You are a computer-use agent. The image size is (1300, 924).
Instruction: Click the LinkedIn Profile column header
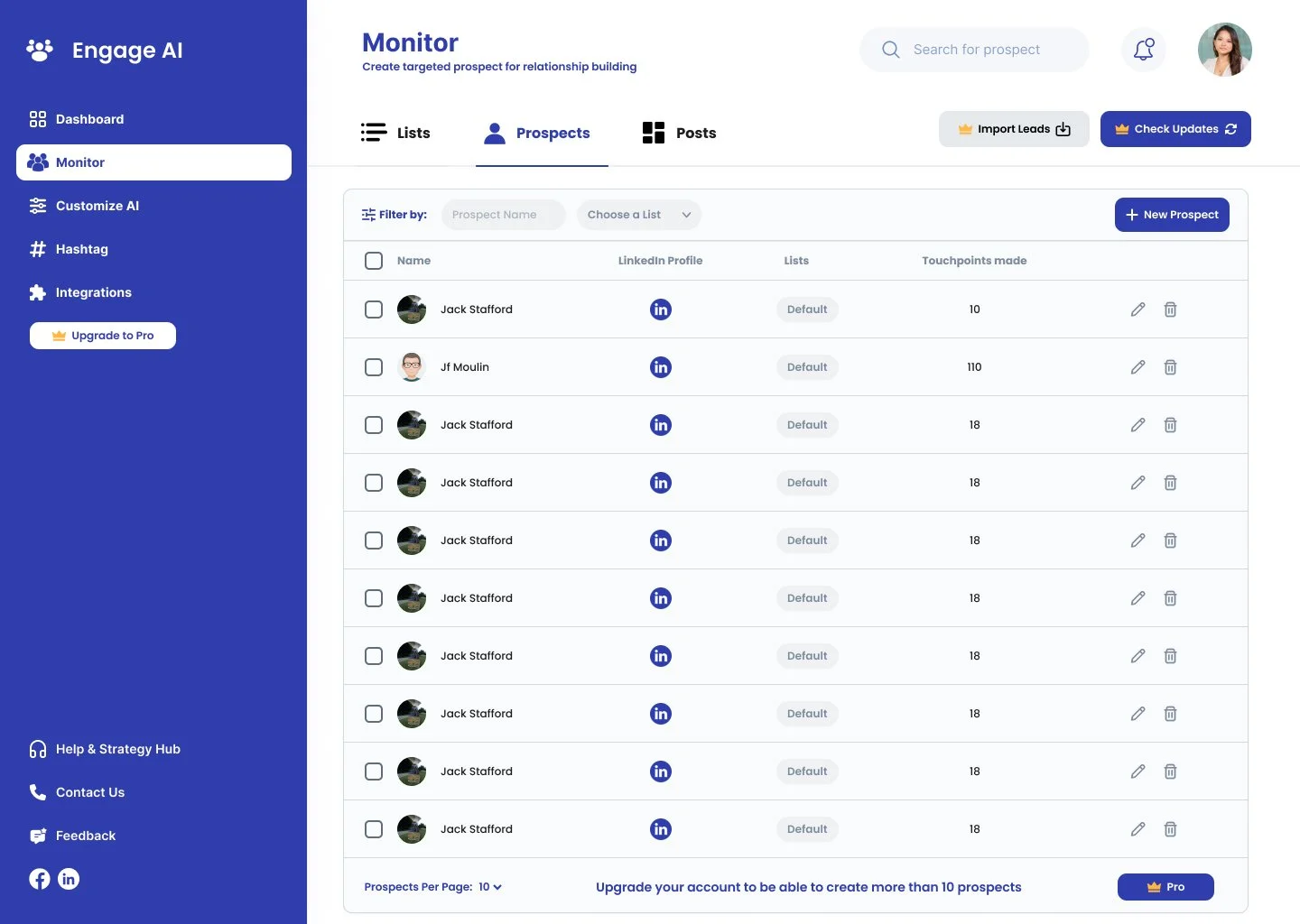coord(660,261)
